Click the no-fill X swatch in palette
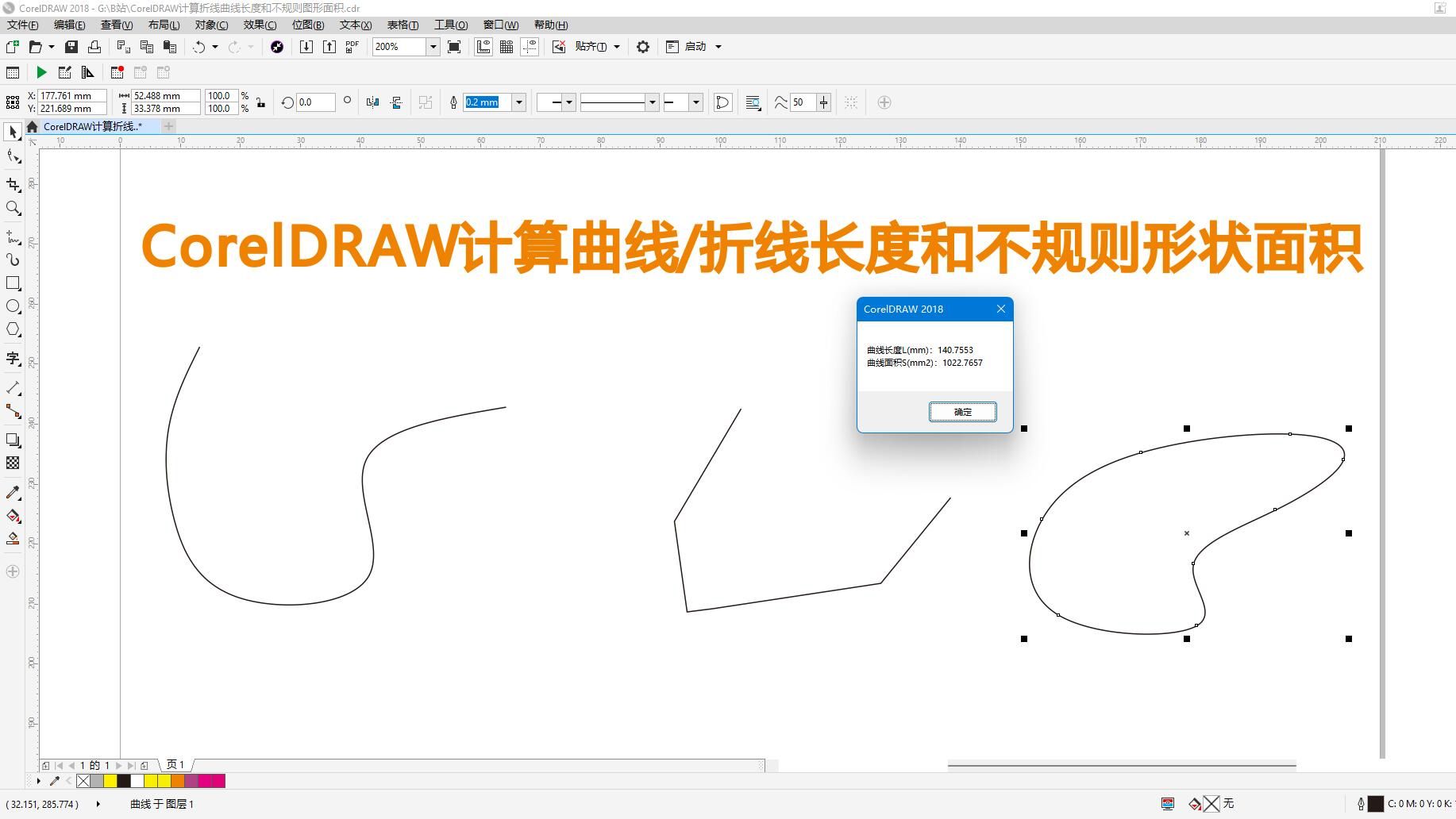 83,781
